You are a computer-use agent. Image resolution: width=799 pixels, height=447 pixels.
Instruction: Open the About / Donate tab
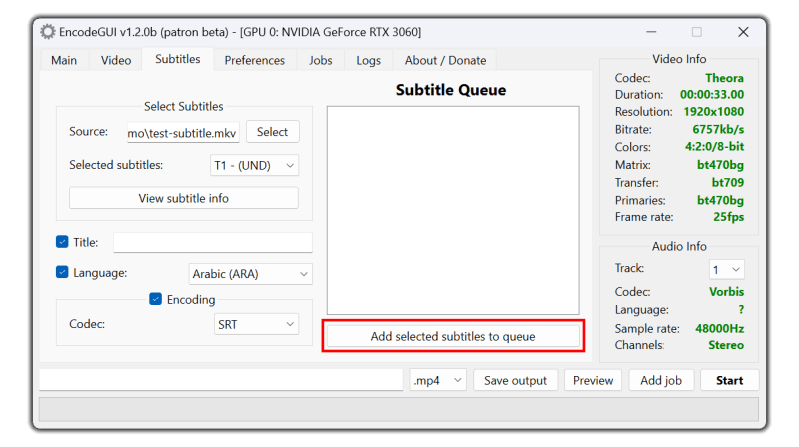click(445, 60)
